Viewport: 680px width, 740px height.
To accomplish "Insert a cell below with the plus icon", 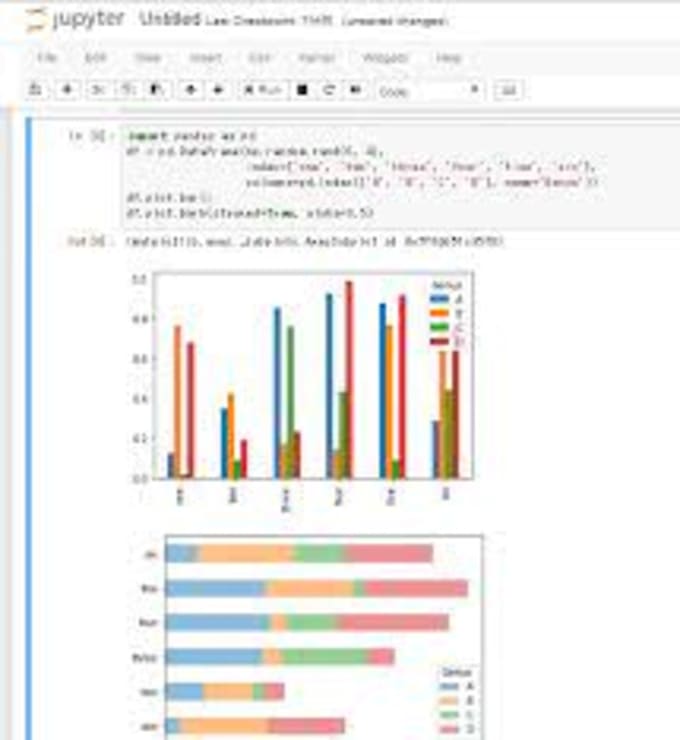I will click(67, 90).
